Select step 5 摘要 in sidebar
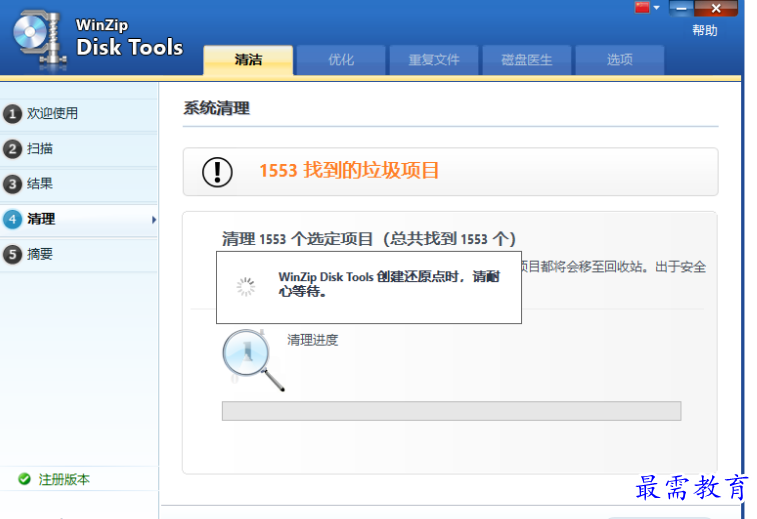 [79, 254]
